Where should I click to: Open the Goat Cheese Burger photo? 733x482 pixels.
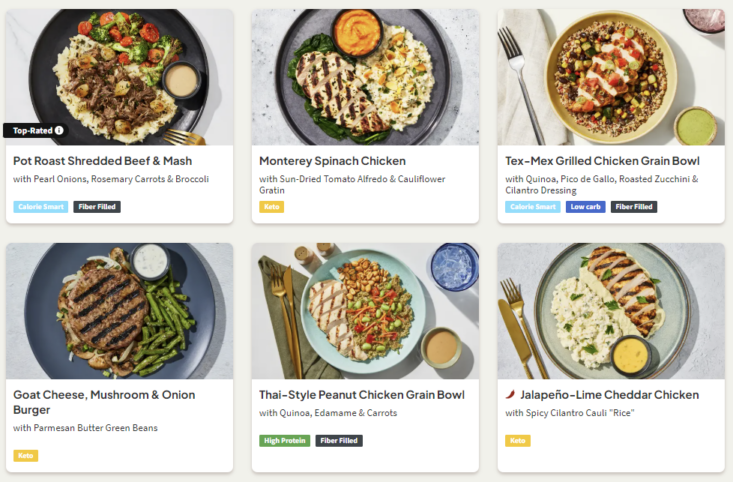[119, 310]
